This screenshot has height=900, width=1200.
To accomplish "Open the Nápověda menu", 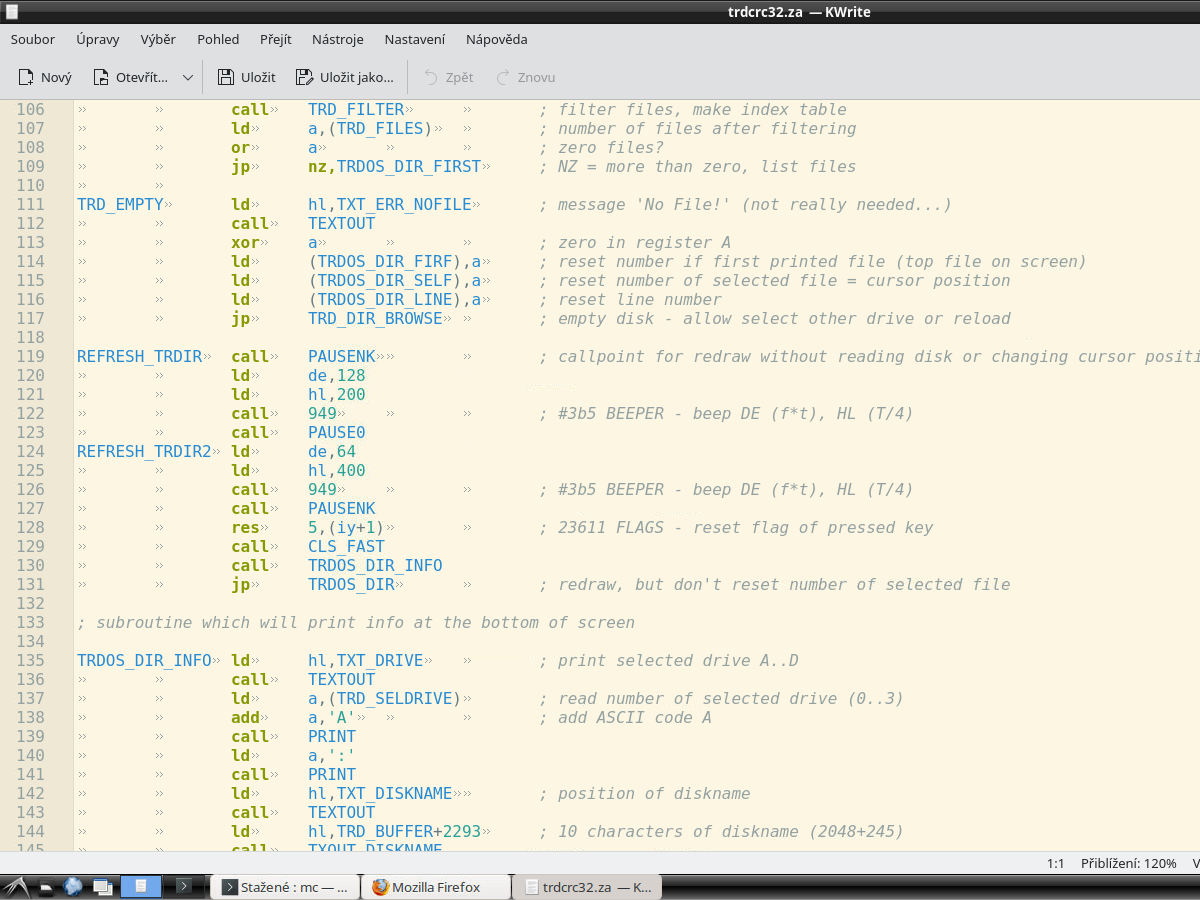I will [x=497, y=39].
